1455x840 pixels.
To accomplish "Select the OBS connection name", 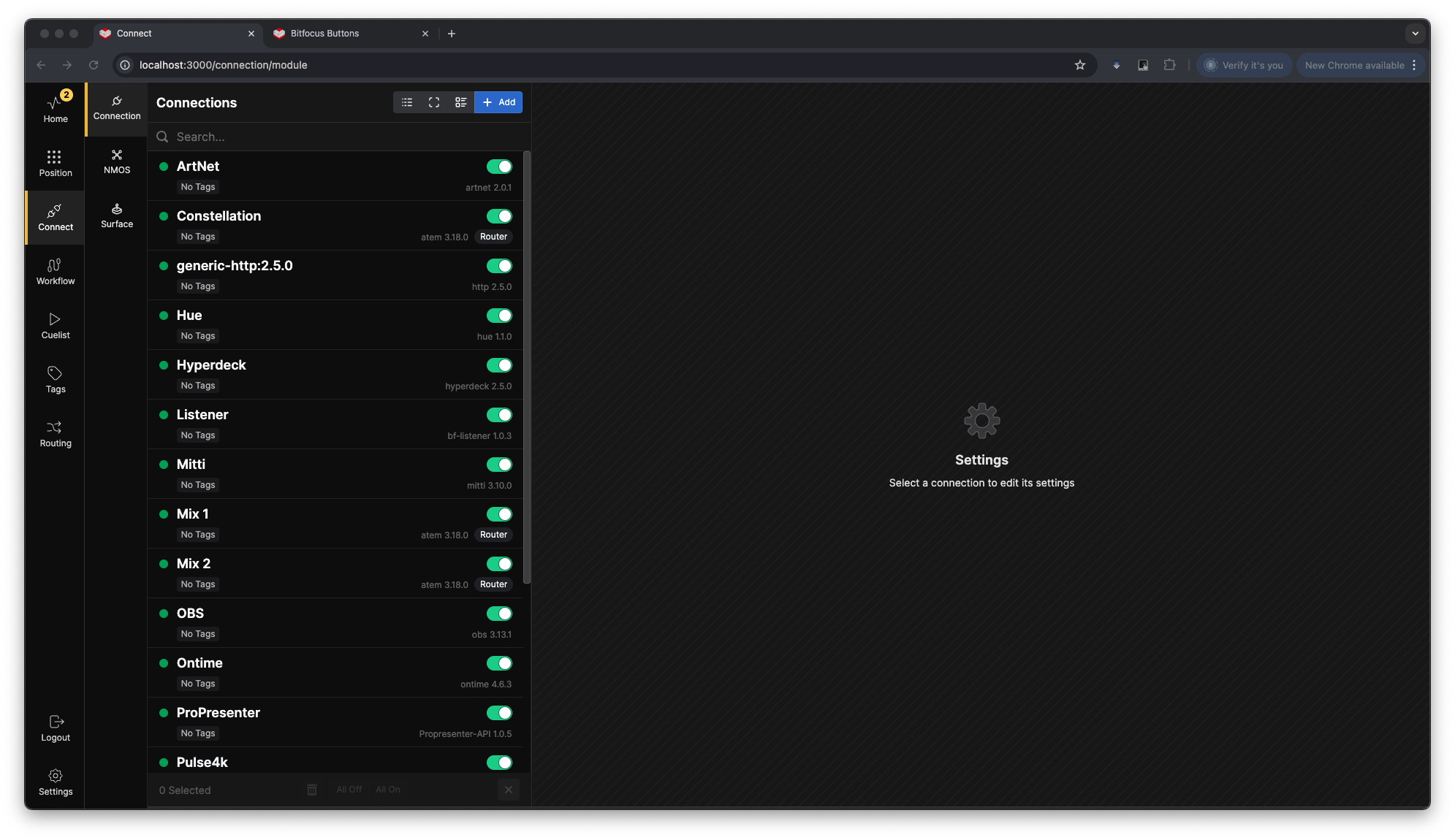I will click(x=190, y=614).
